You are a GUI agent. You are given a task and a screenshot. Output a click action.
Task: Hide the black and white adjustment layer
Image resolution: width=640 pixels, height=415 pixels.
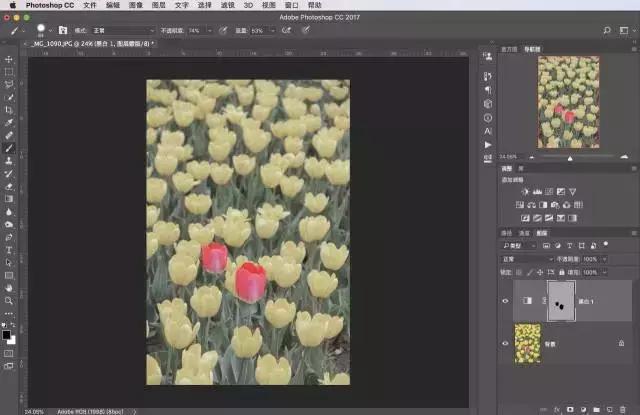505,301
